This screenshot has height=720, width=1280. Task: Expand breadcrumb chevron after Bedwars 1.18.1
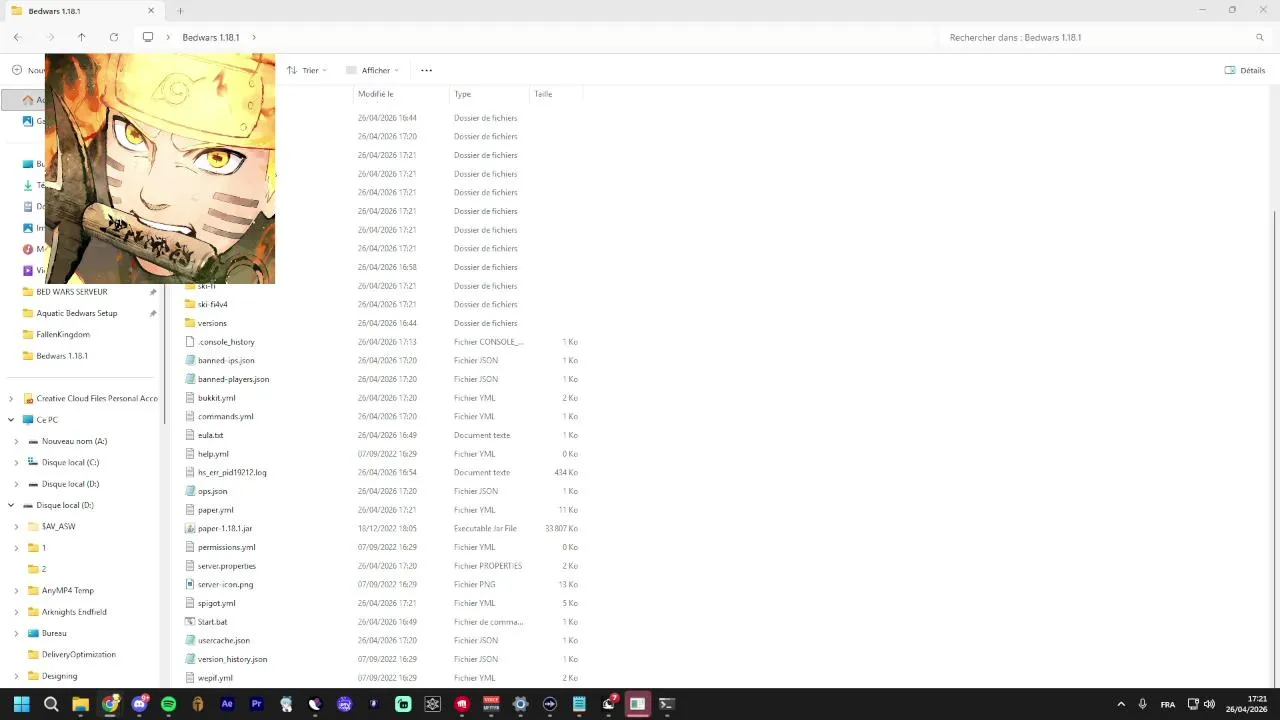254,37
